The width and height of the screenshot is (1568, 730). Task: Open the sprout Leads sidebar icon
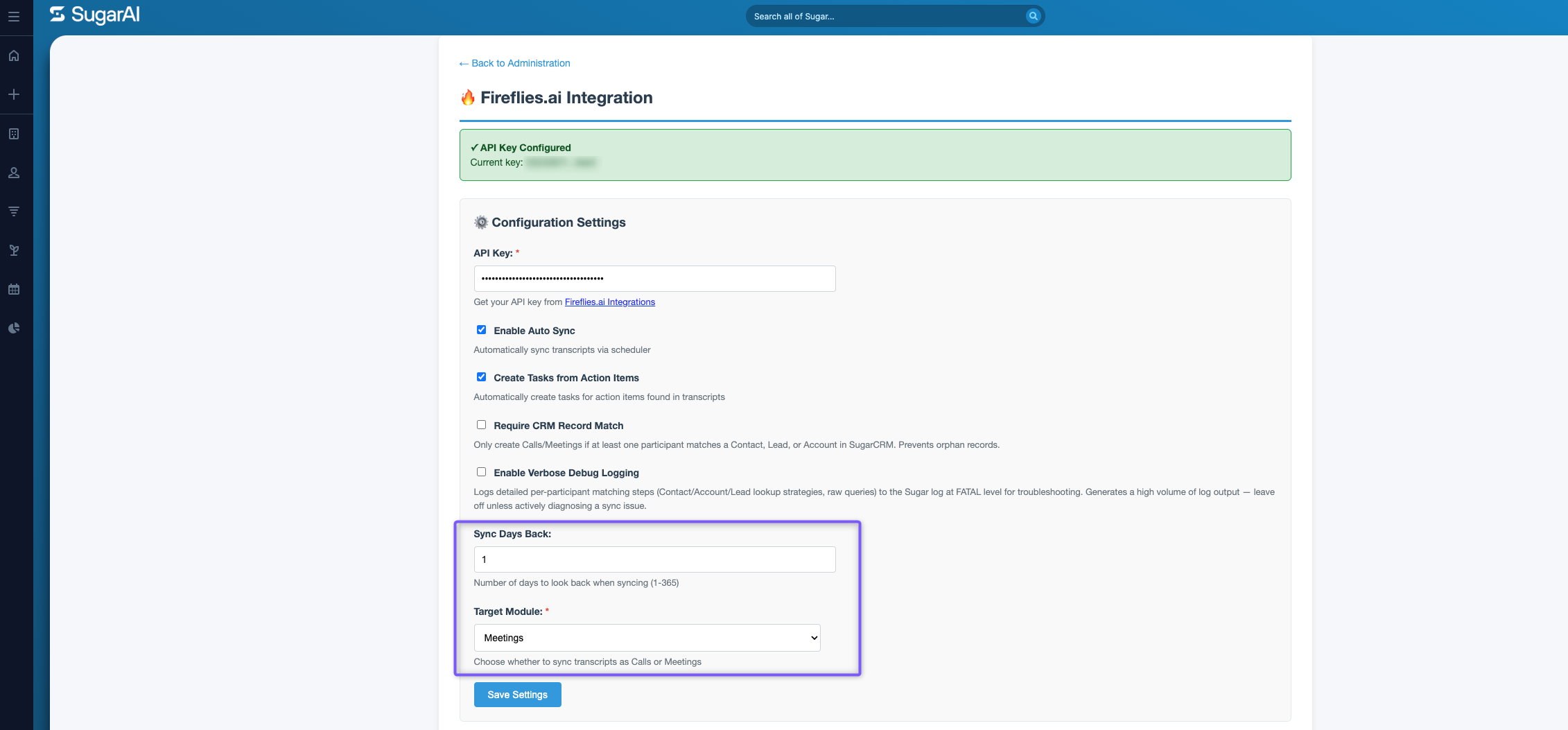tap(14, 250)
